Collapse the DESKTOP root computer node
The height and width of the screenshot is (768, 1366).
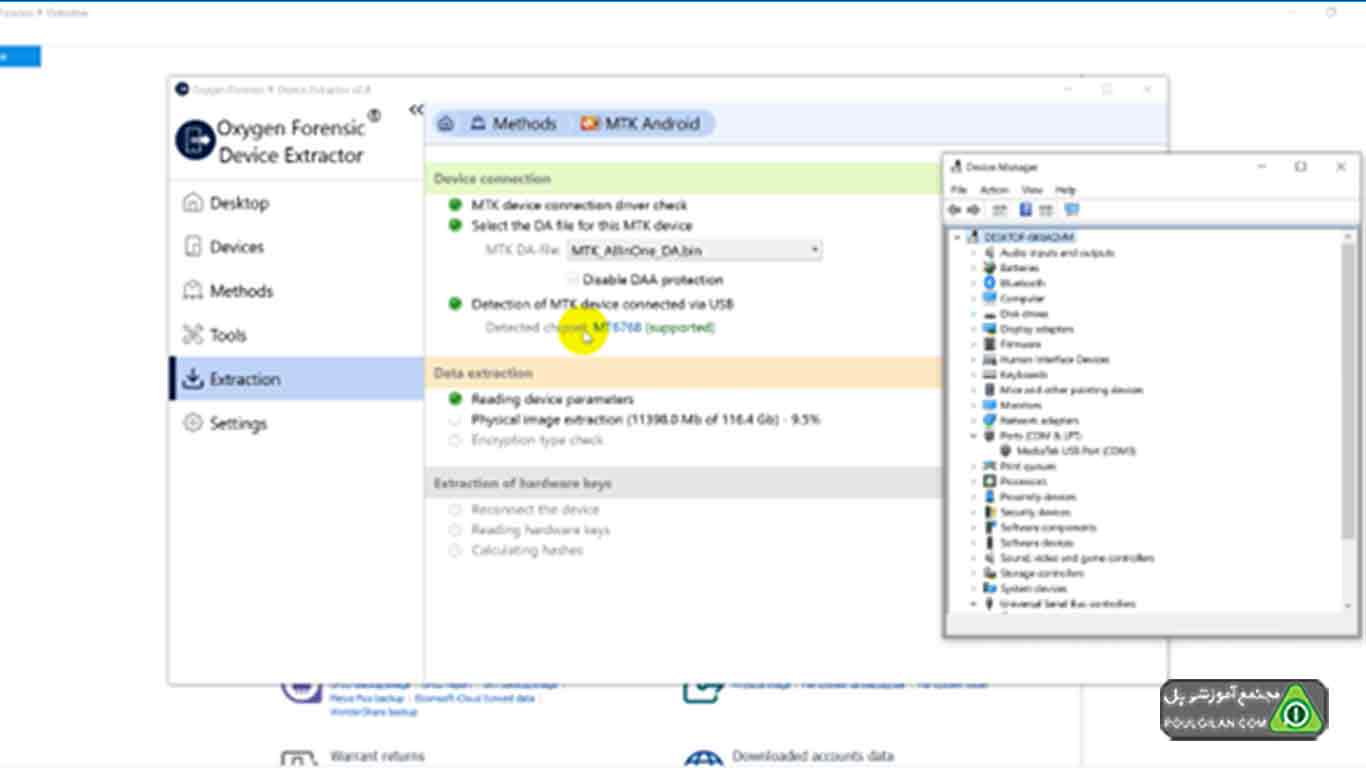(x=958, y=238)
